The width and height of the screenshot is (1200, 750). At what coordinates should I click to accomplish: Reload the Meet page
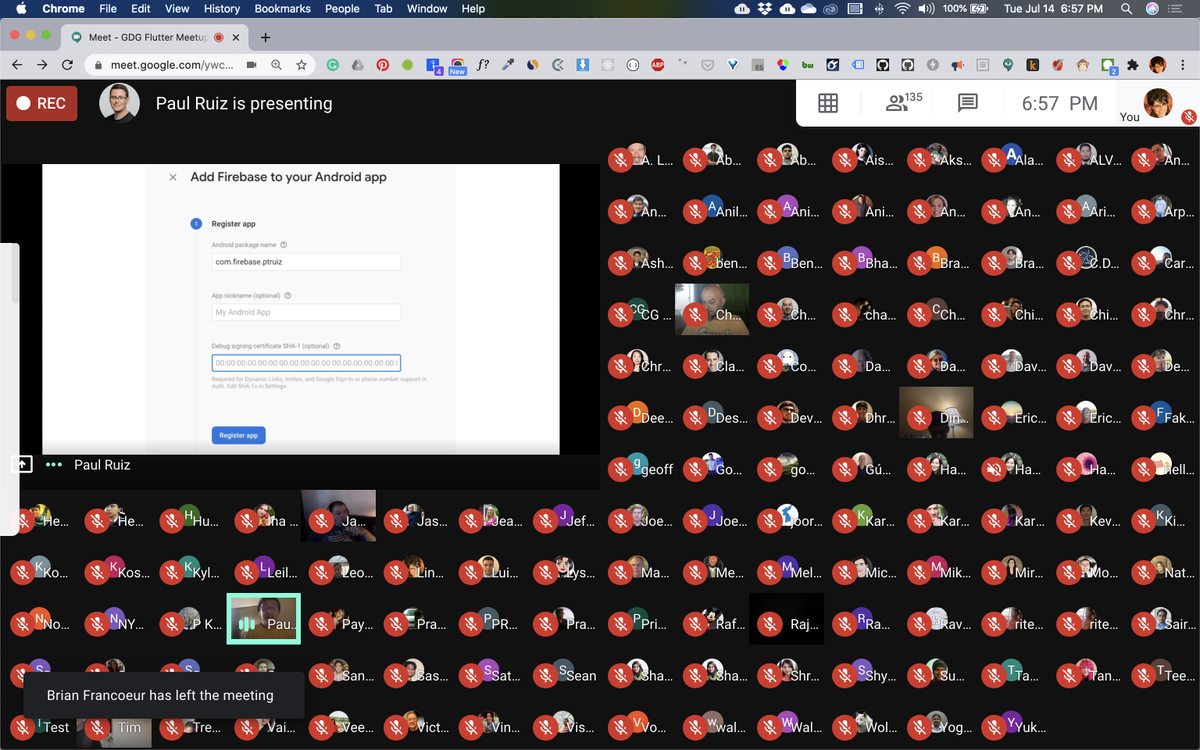[x=67, y=65]
